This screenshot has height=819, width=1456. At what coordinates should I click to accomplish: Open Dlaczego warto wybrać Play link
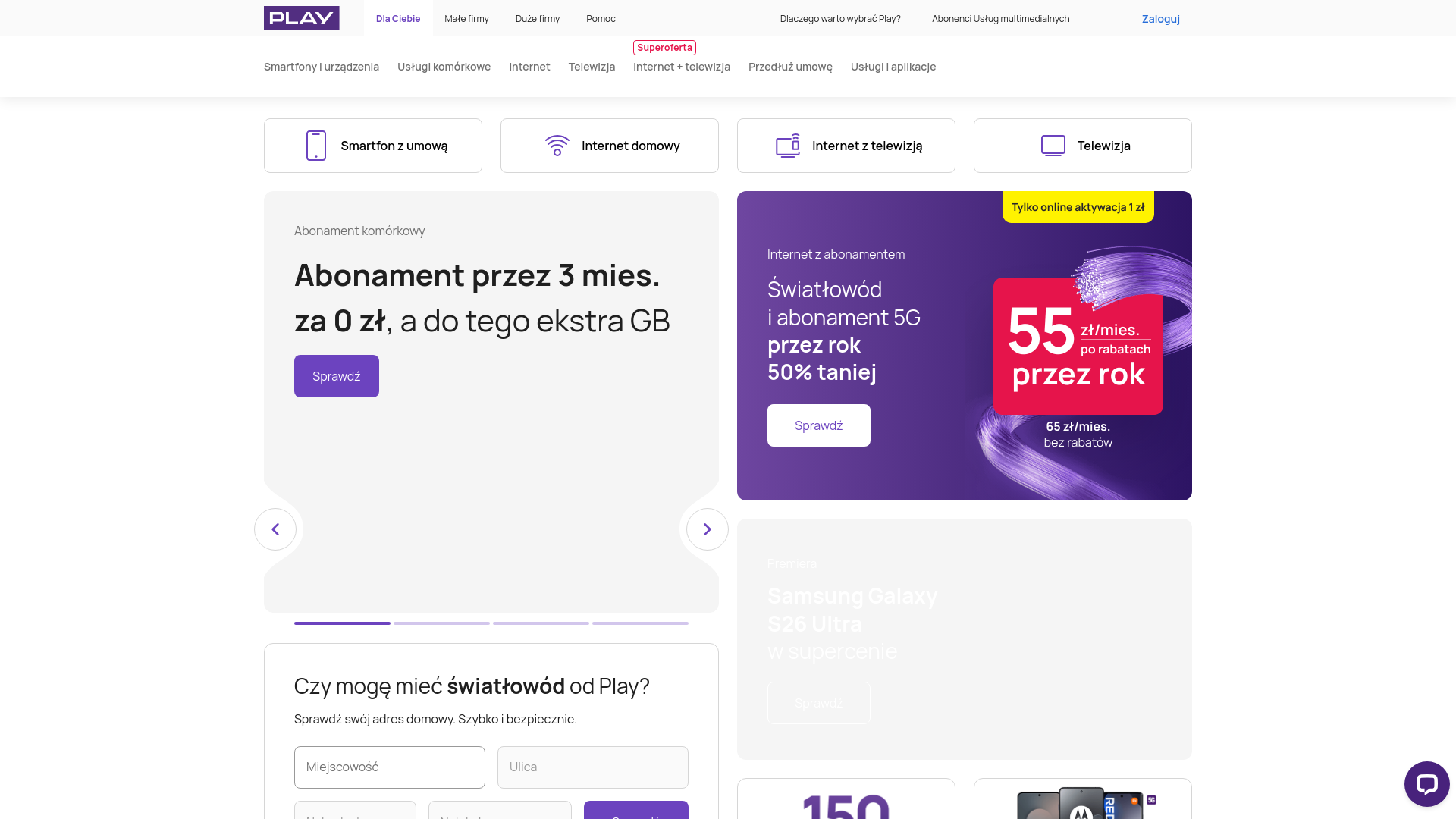[840, 18]
